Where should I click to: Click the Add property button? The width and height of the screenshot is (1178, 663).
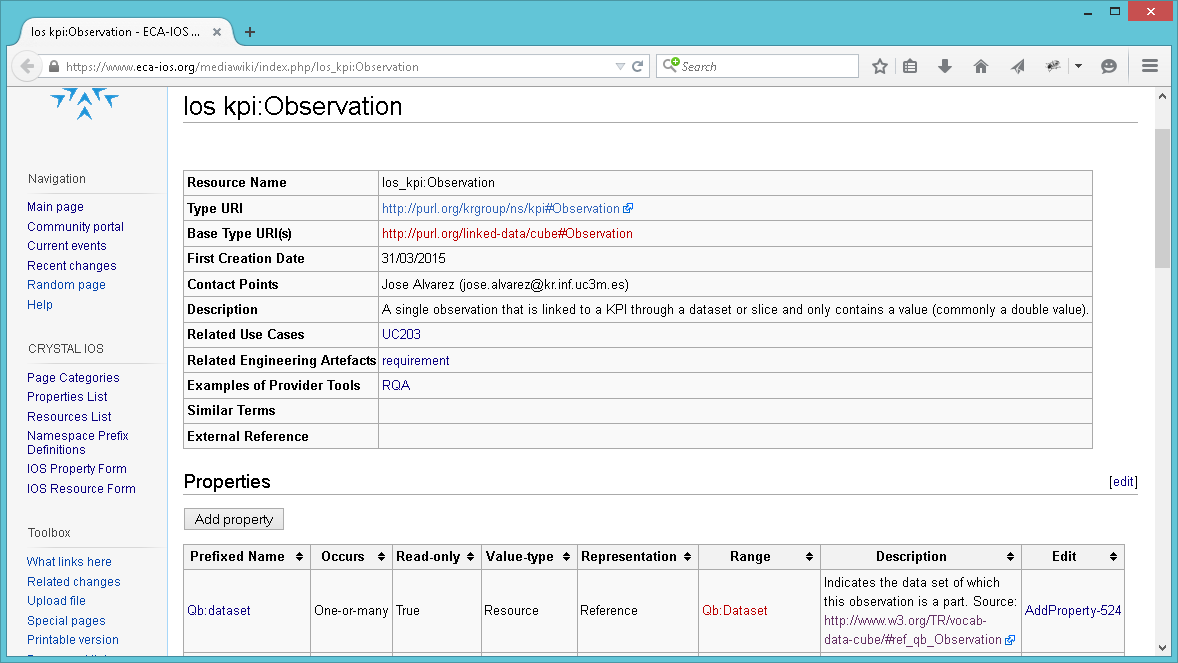[x=234, y=519]
